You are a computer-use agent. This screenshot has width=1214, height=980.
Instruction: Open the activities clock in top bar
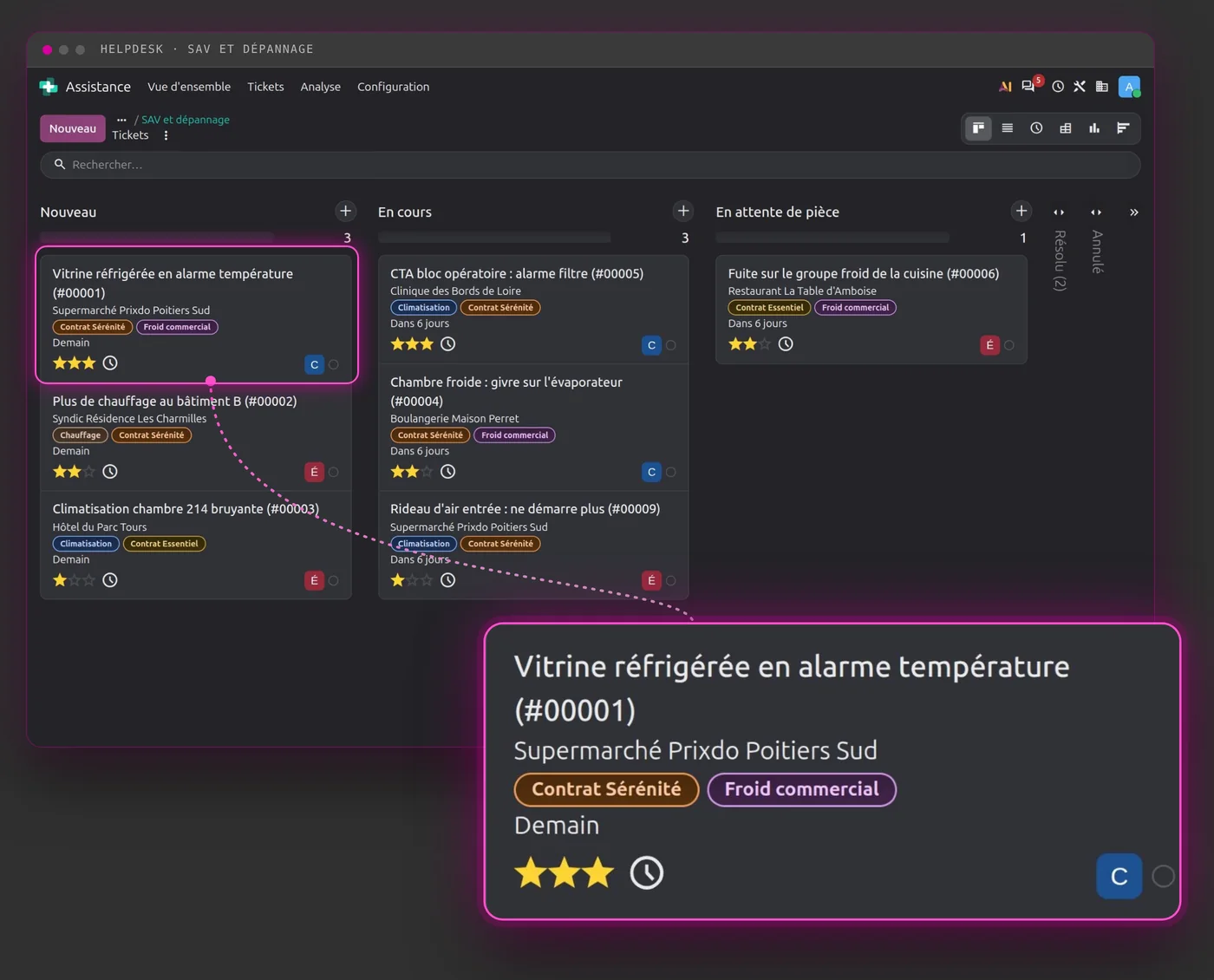[1058, 87]
